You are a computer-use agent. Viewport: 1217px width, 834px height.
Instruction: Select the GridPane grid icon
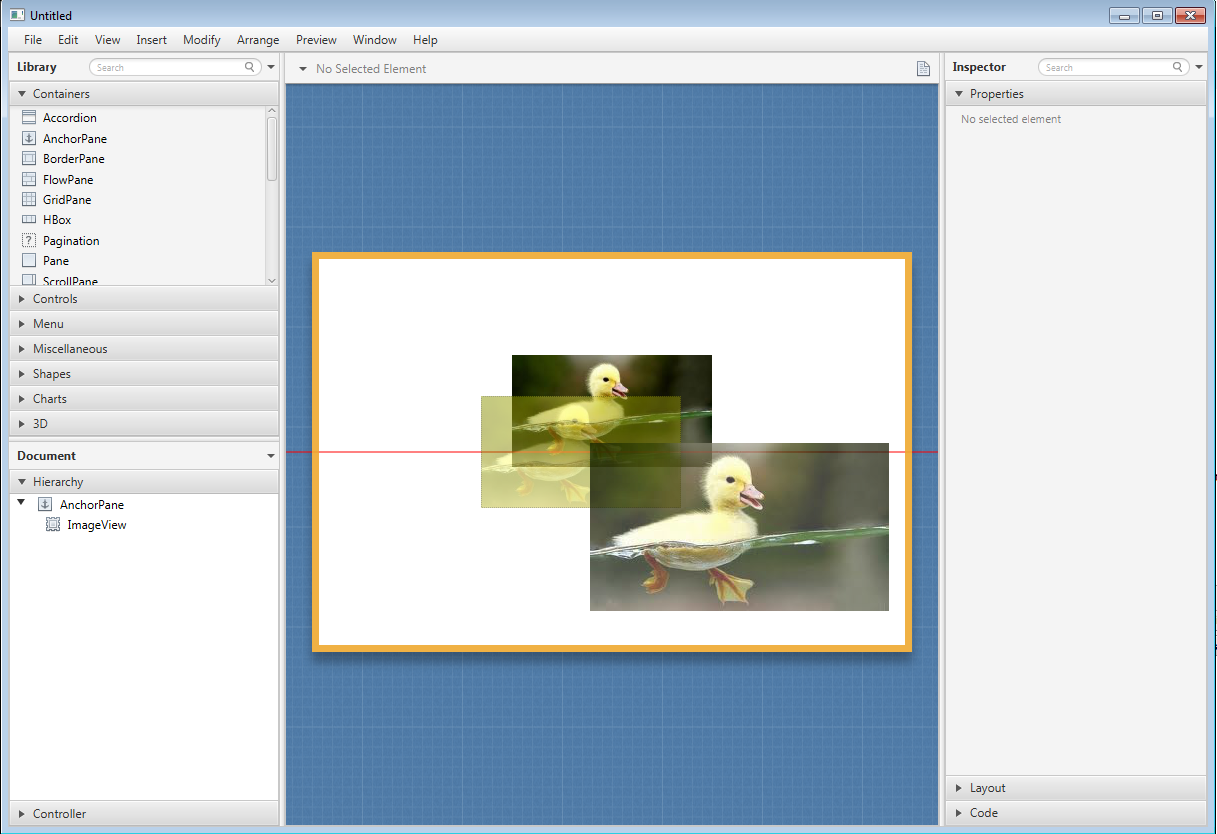point(29,200)
